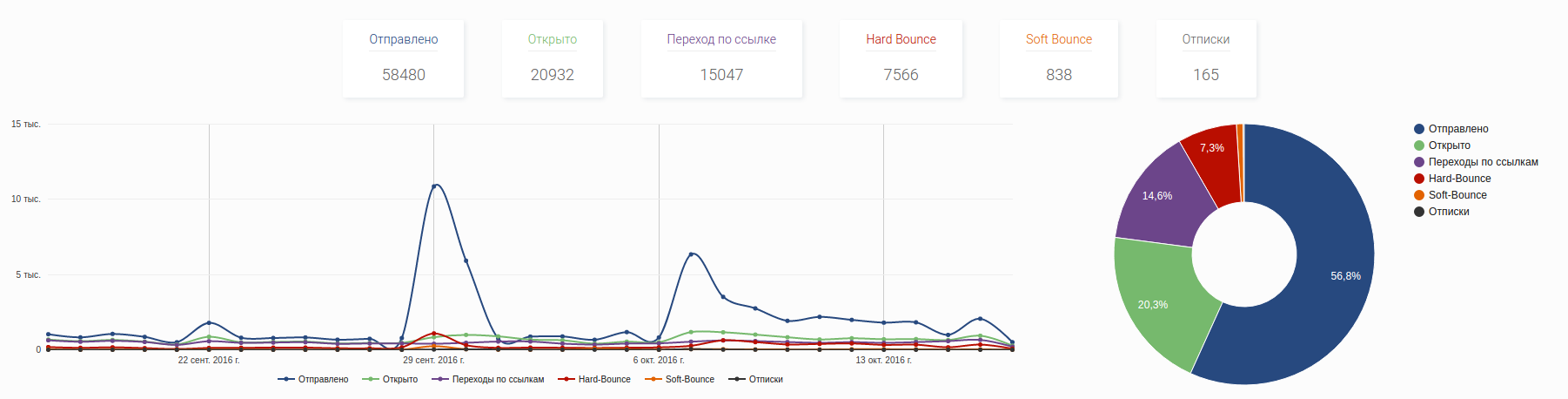Select the Переход по ссылке card
1568x399 pixels.
pyautogui.click(x=721, y=58)
